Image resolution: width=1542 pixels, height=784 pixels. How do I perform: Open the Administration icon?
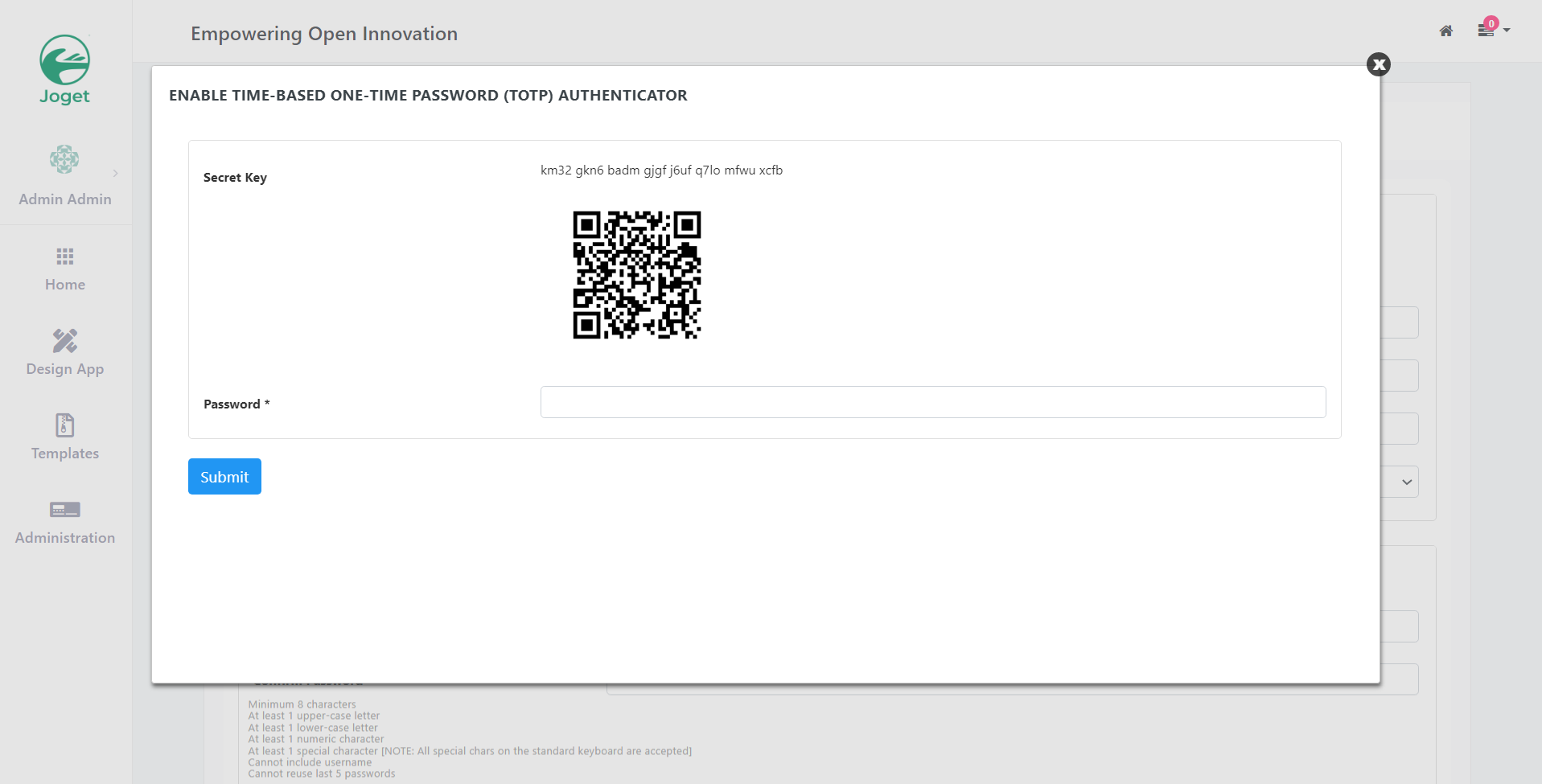point(65,510)
